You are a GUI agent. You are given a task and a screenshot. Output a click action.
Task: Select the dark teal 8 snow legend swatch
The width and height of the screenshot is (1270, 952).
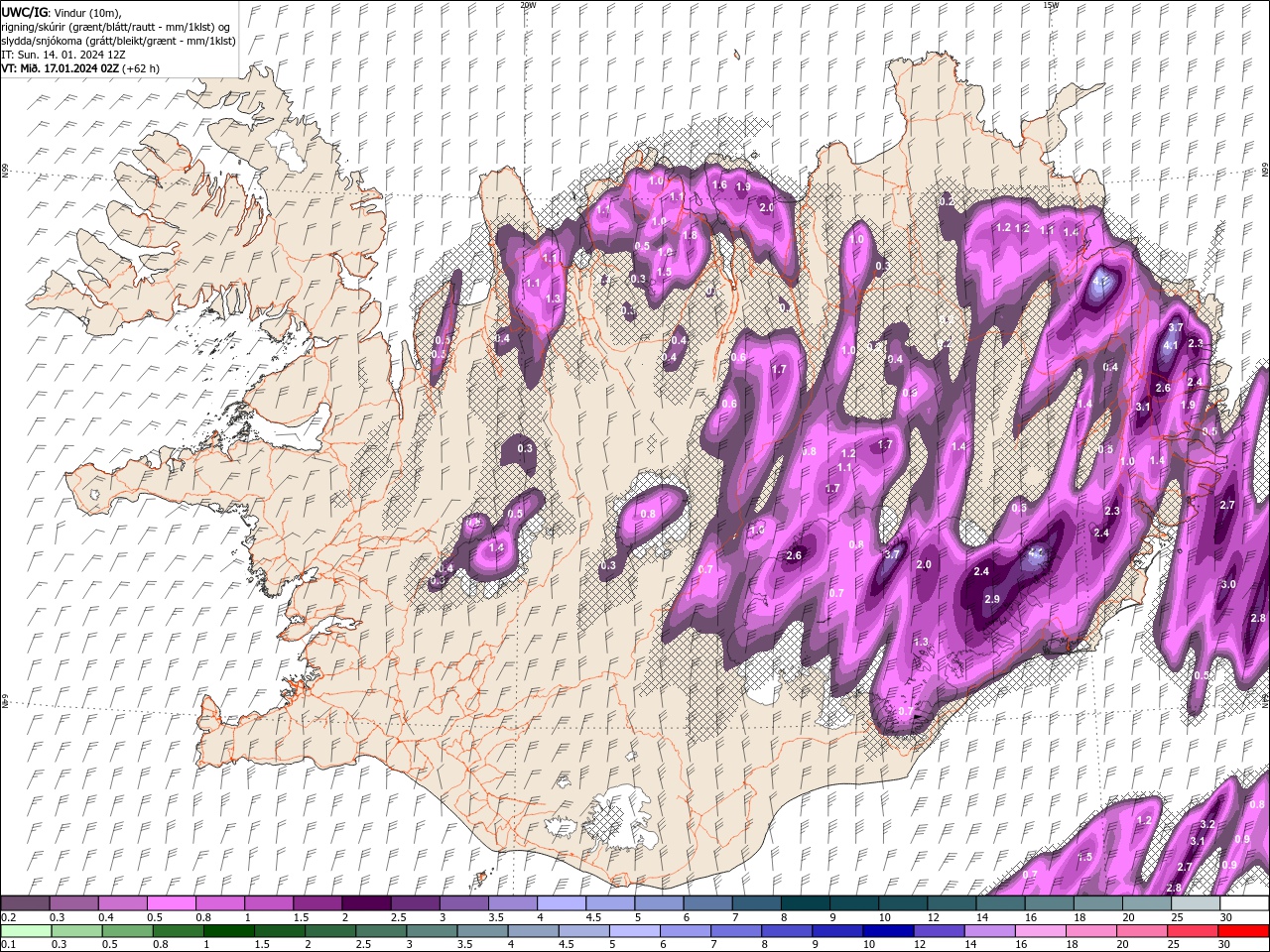click(x=806, y=903)
